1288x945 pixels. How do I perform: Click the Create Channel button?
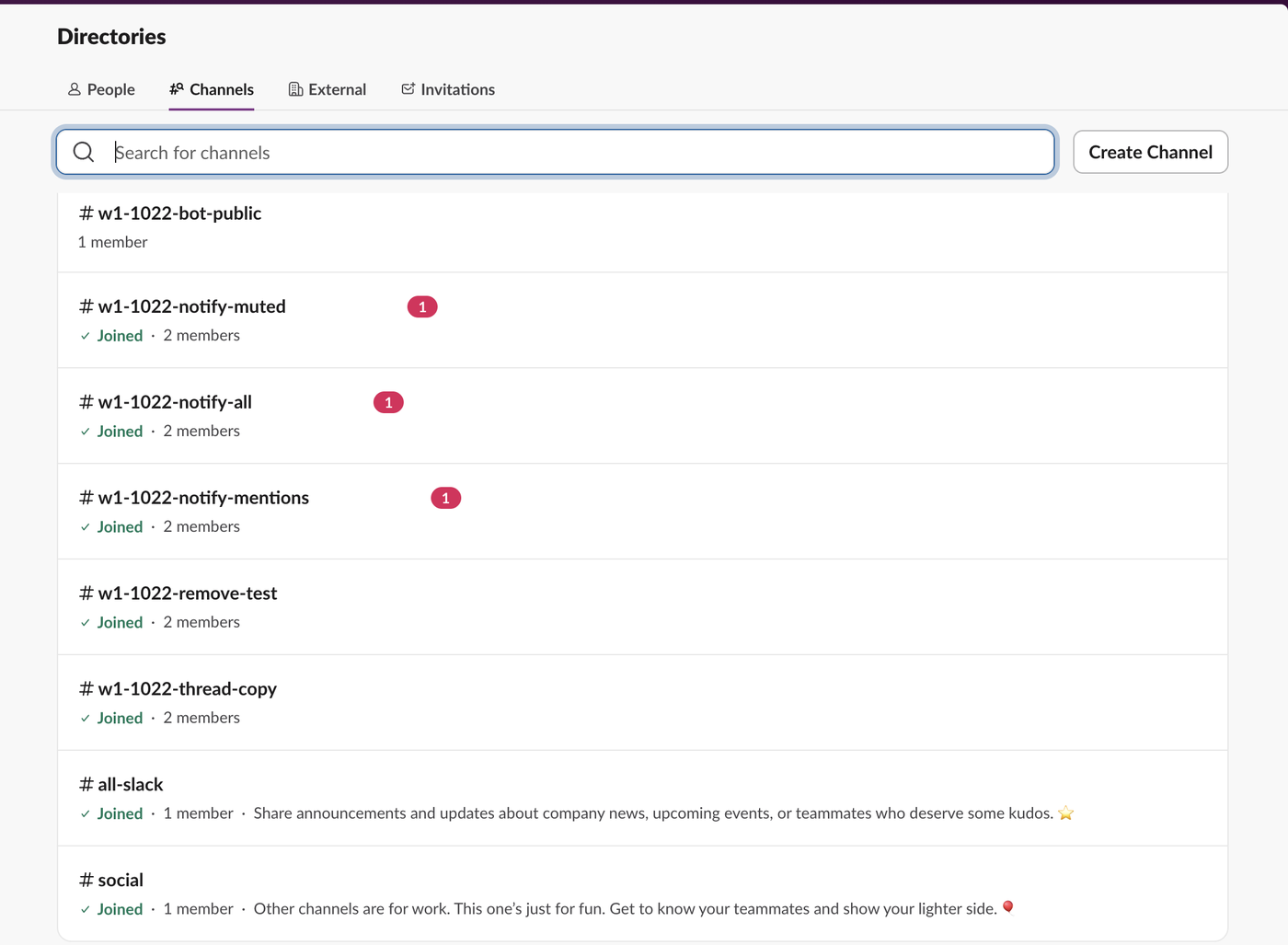[1151, 152]
